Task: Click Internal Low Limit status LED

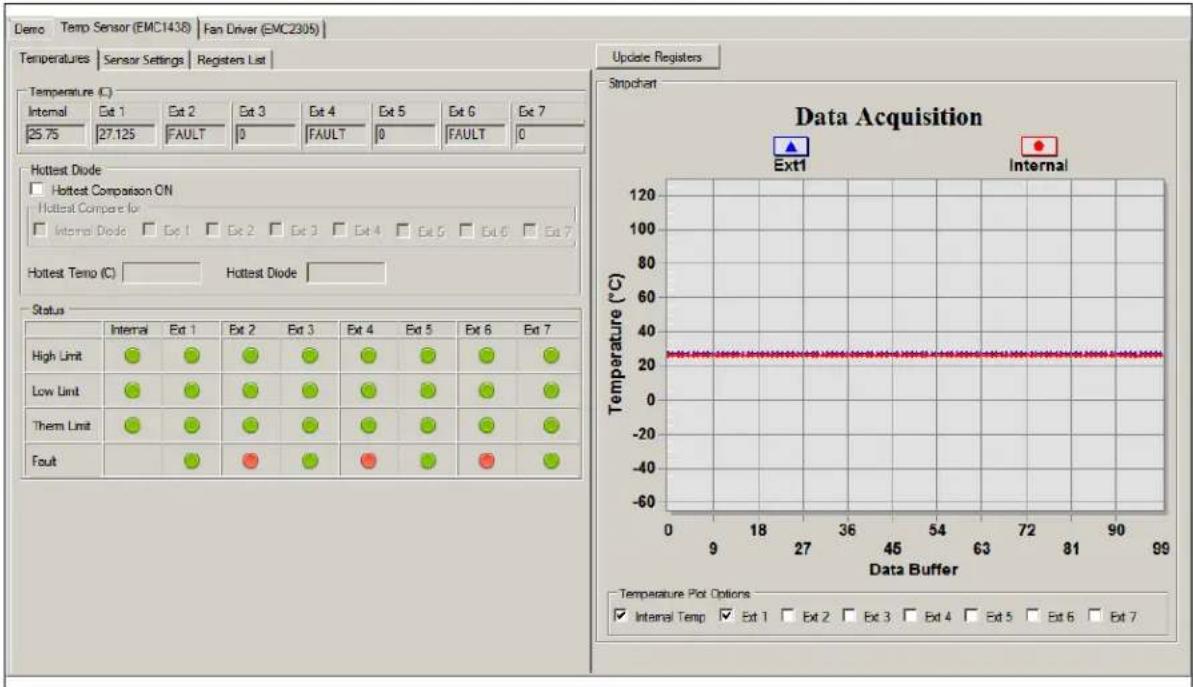Action: coord(132,390)
